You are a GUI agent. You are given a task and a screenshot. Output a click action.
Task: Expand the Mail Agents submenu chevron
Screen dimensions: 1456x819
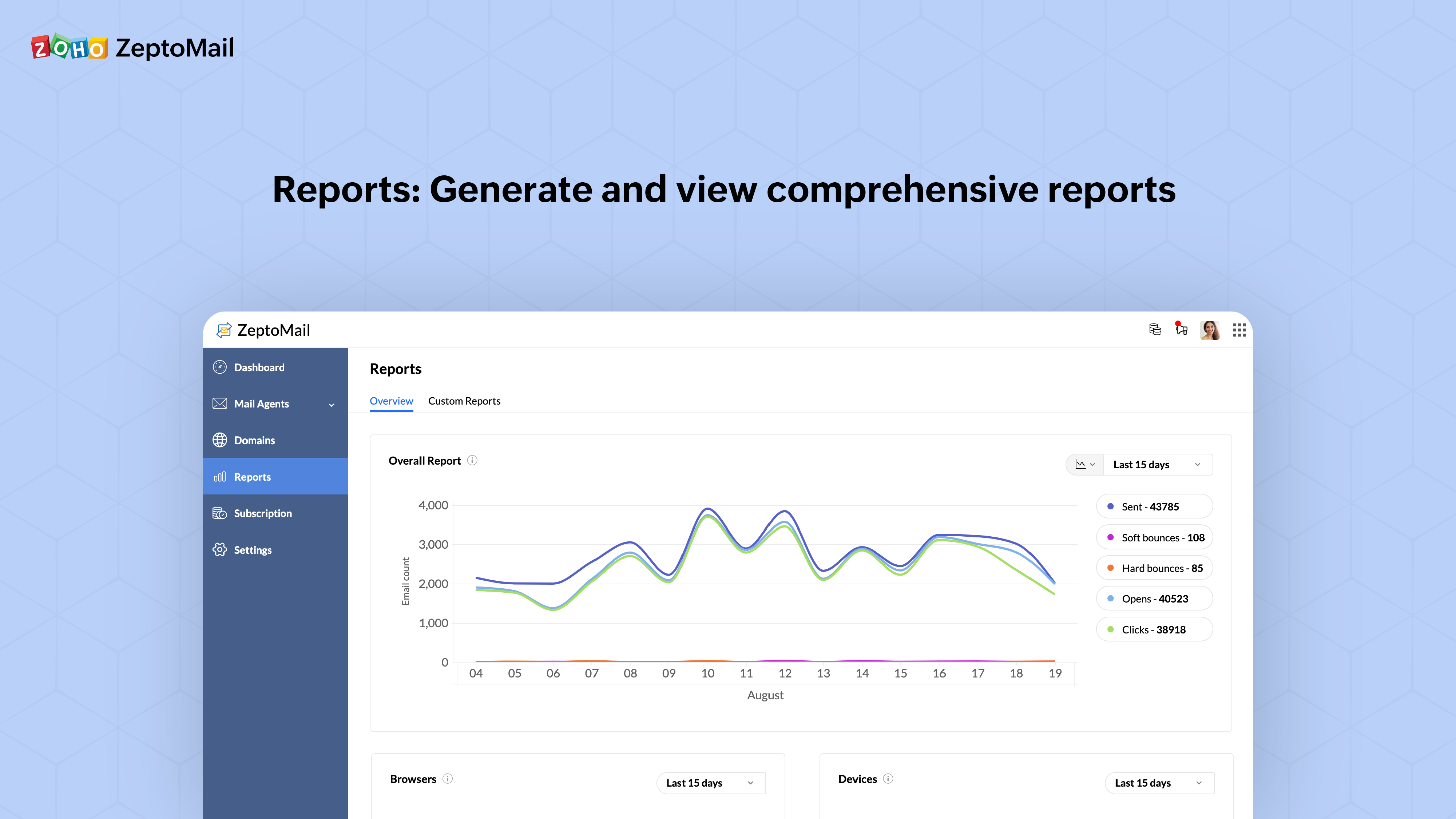tap(332, 405)
